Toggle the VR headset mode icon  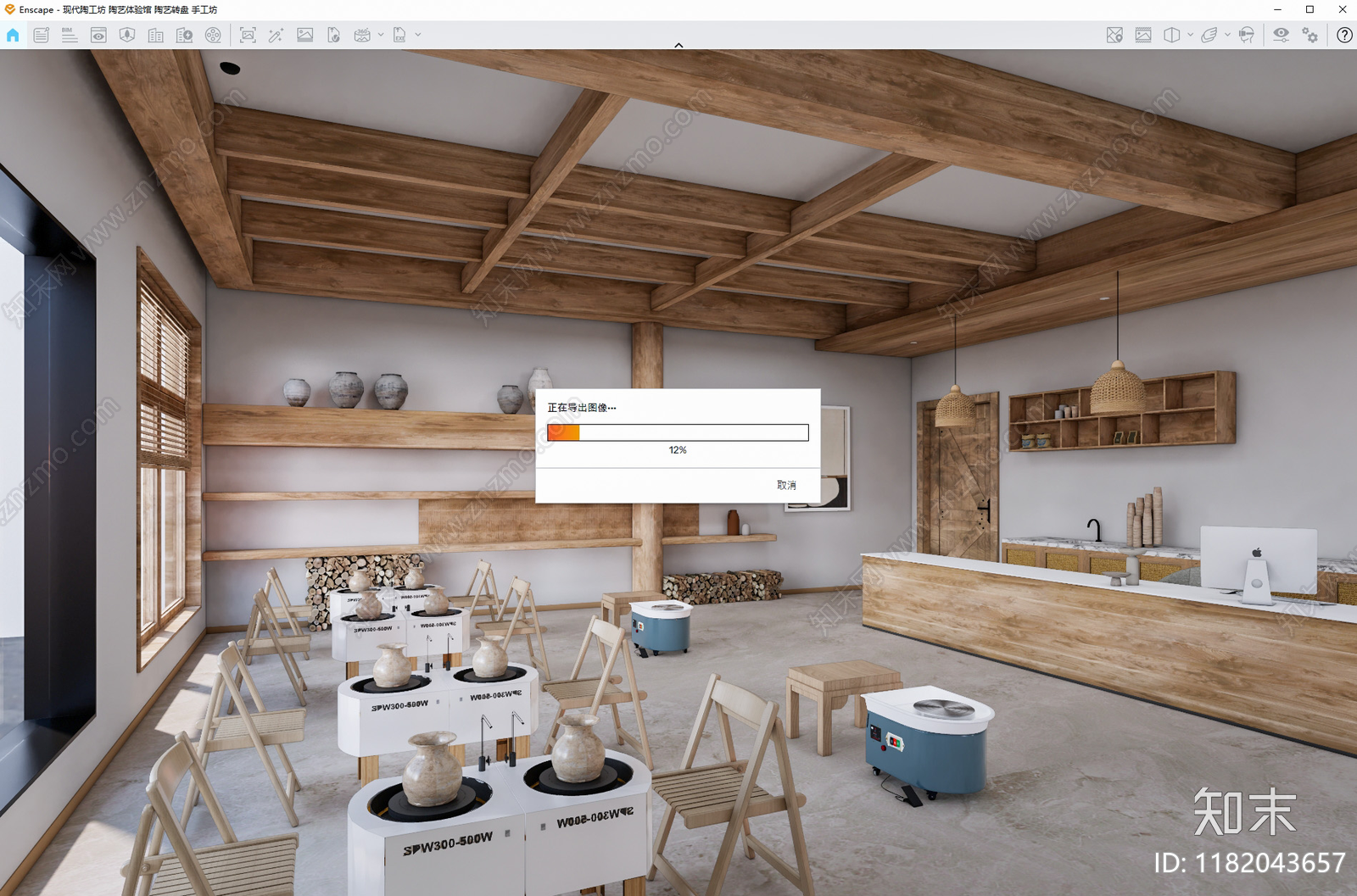click(1246, 35)
